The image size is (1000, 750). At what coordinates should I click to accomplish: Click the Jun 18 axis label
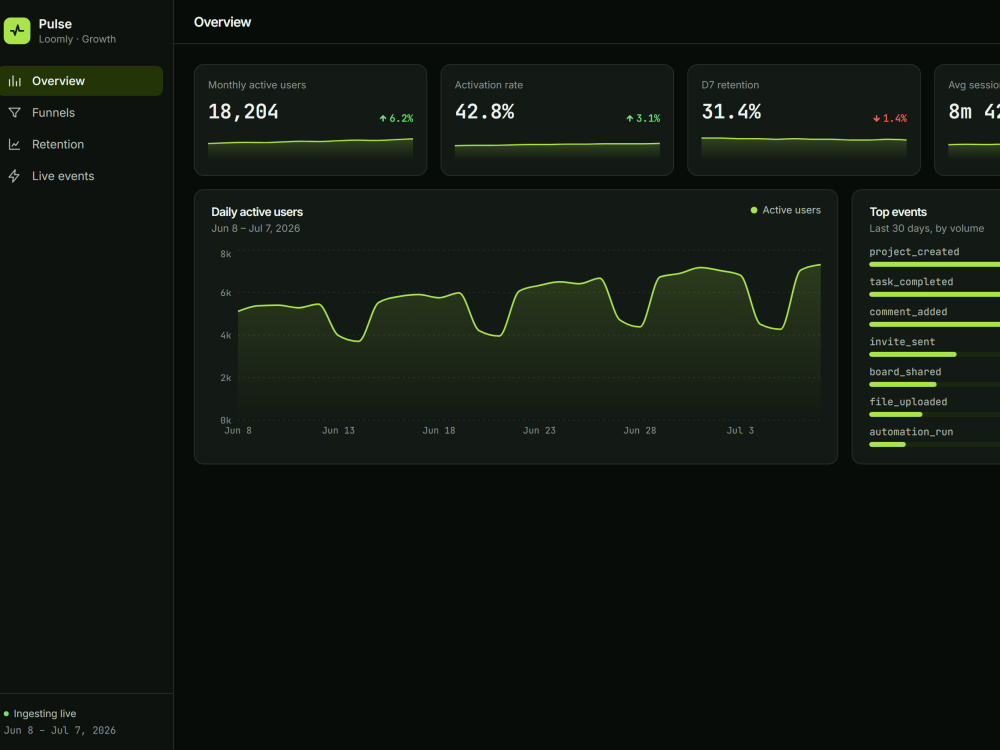click(x=439, y=430)
